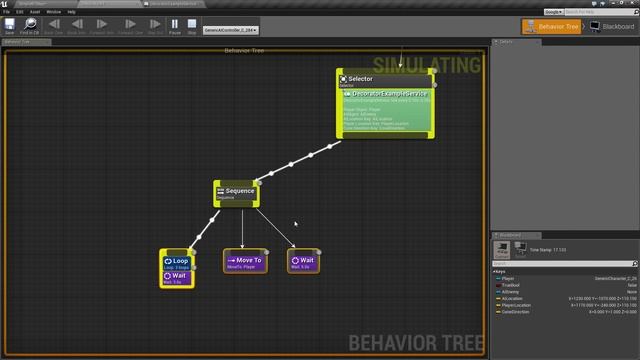
Task: Select the Move To task node
Action: (245, 262)
